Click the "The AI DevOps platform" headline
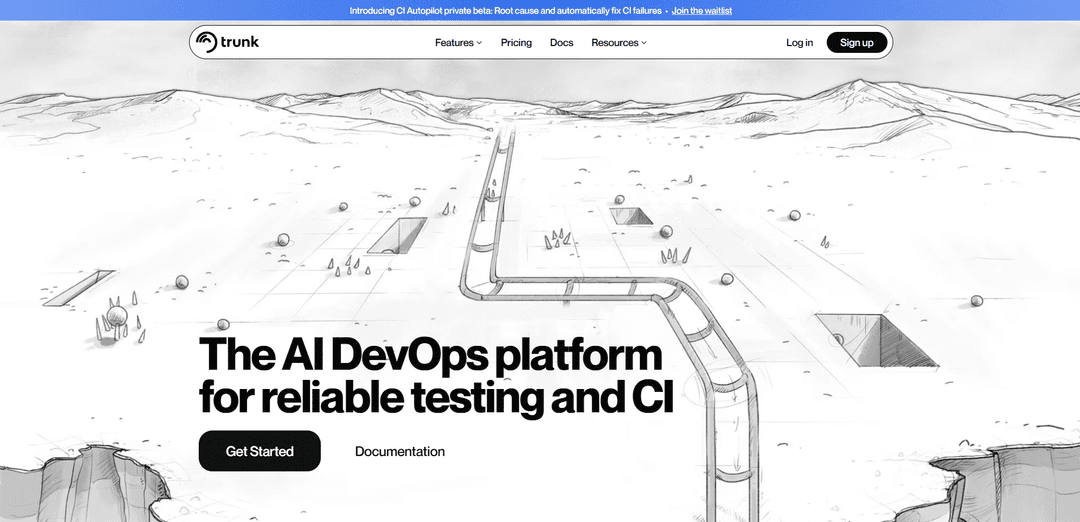The image size is (1080, 522). (430, 356)
